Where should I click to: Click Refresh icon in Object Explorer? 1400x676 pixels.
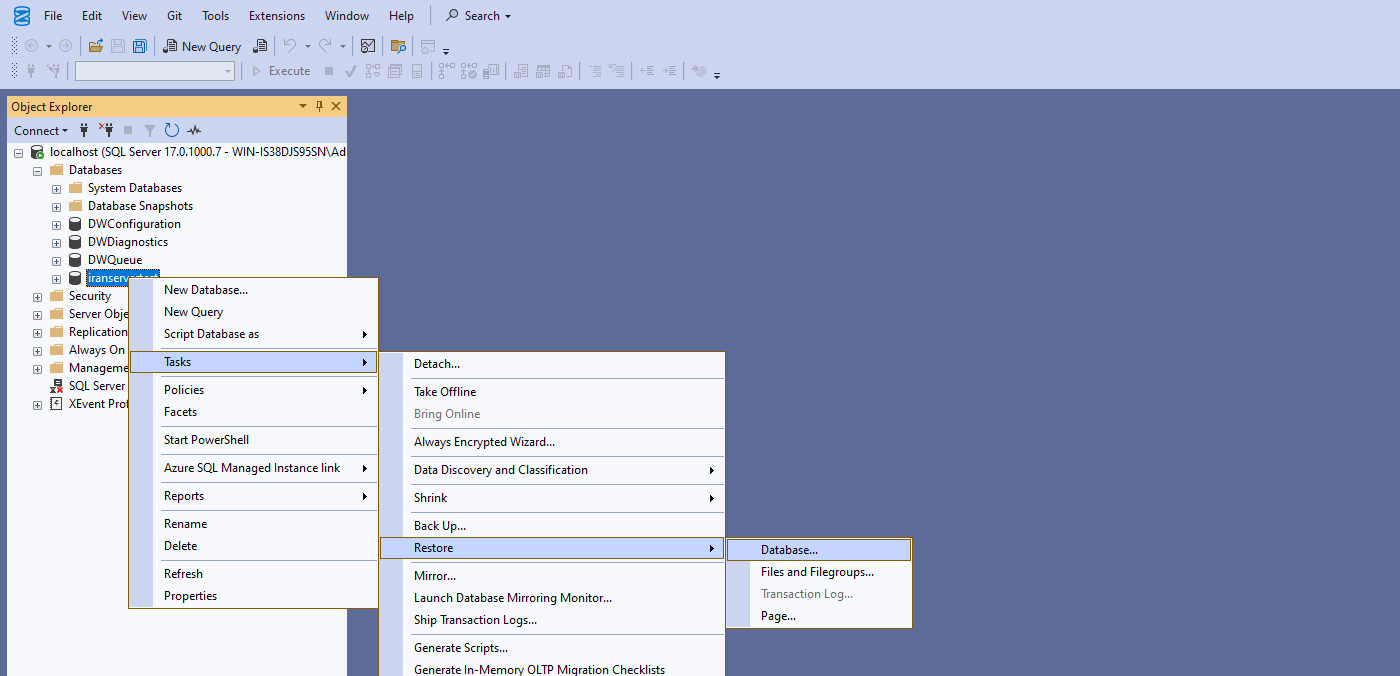coord(172,130)
